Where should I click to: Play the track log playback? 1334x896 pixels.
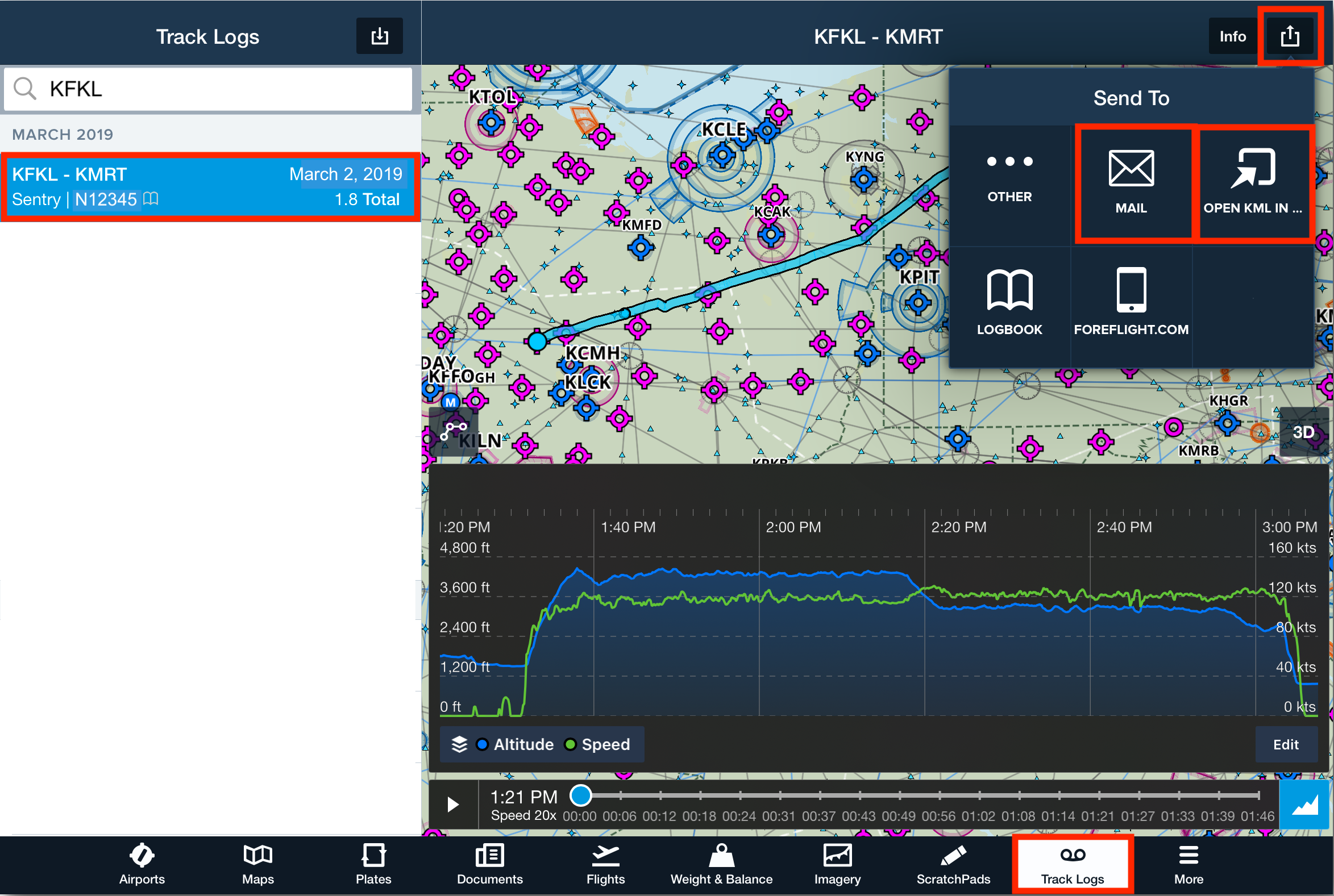[452, 805]
